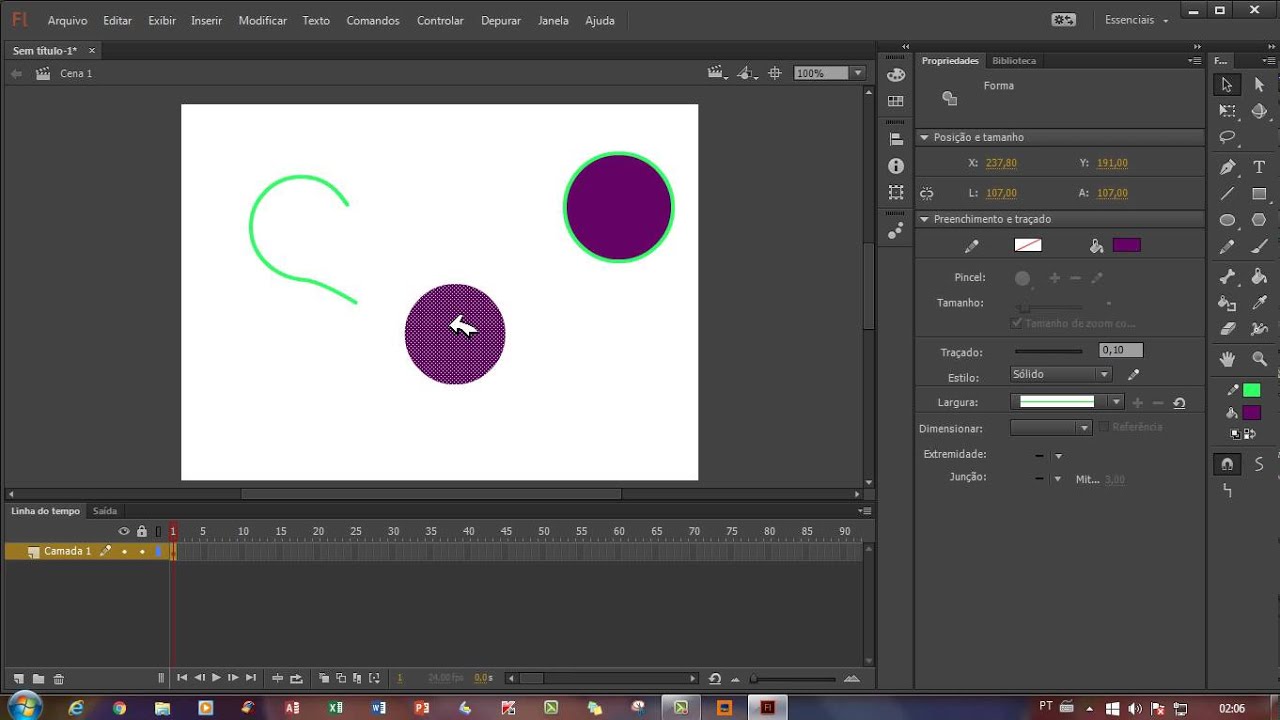Collapse Preenchimento e traçado section

tap(925, 219)
